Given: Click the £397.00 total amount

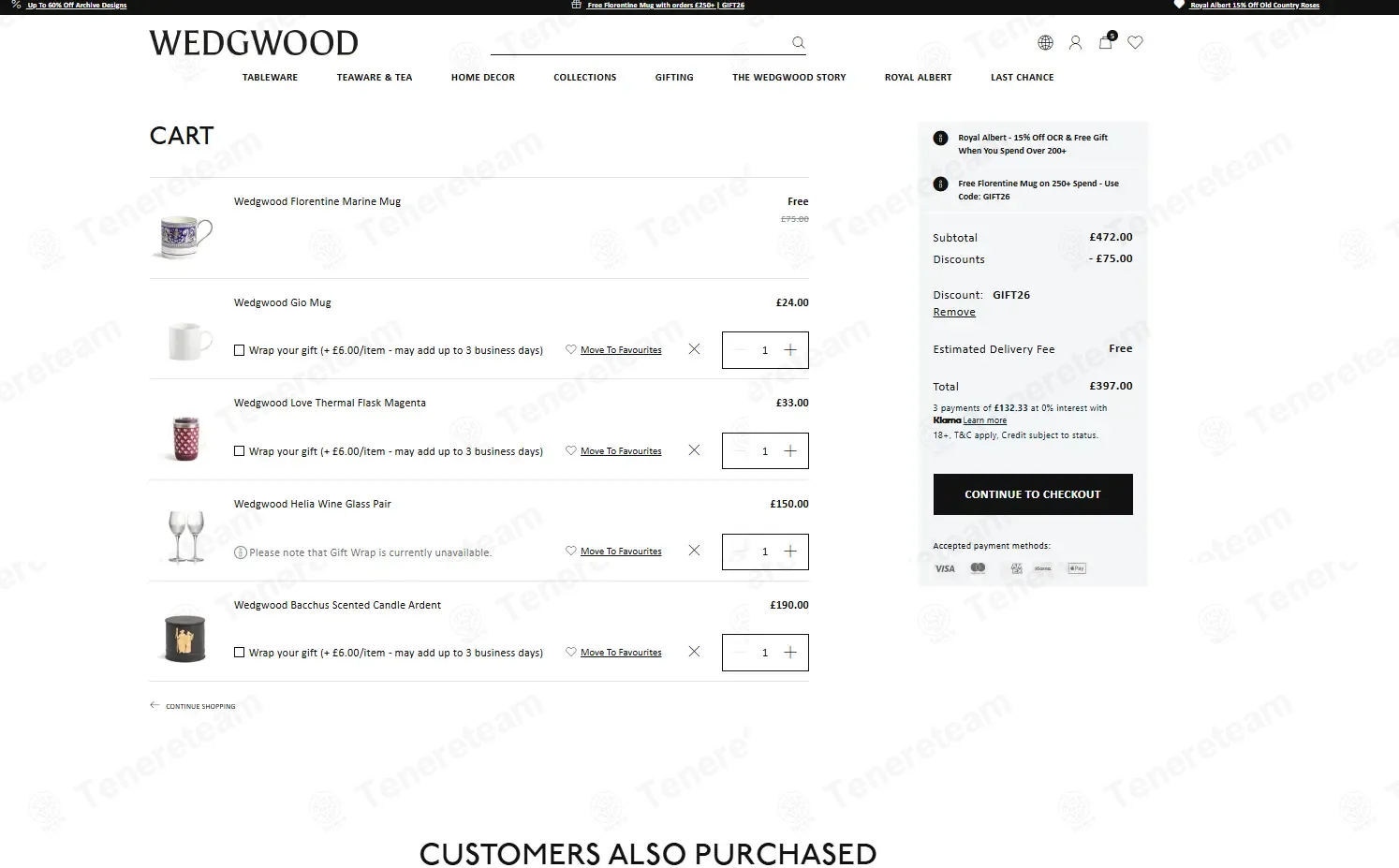Looking at the screenshot, I should tap(1111, 386).
